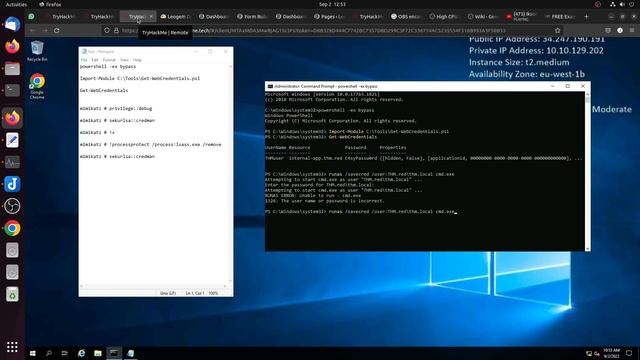Image resolution: width=640 pixels, height=360 pixels.
Task: Click 'Availability Zone: eu-west-1b' desktop text
Action: [527, 74]
